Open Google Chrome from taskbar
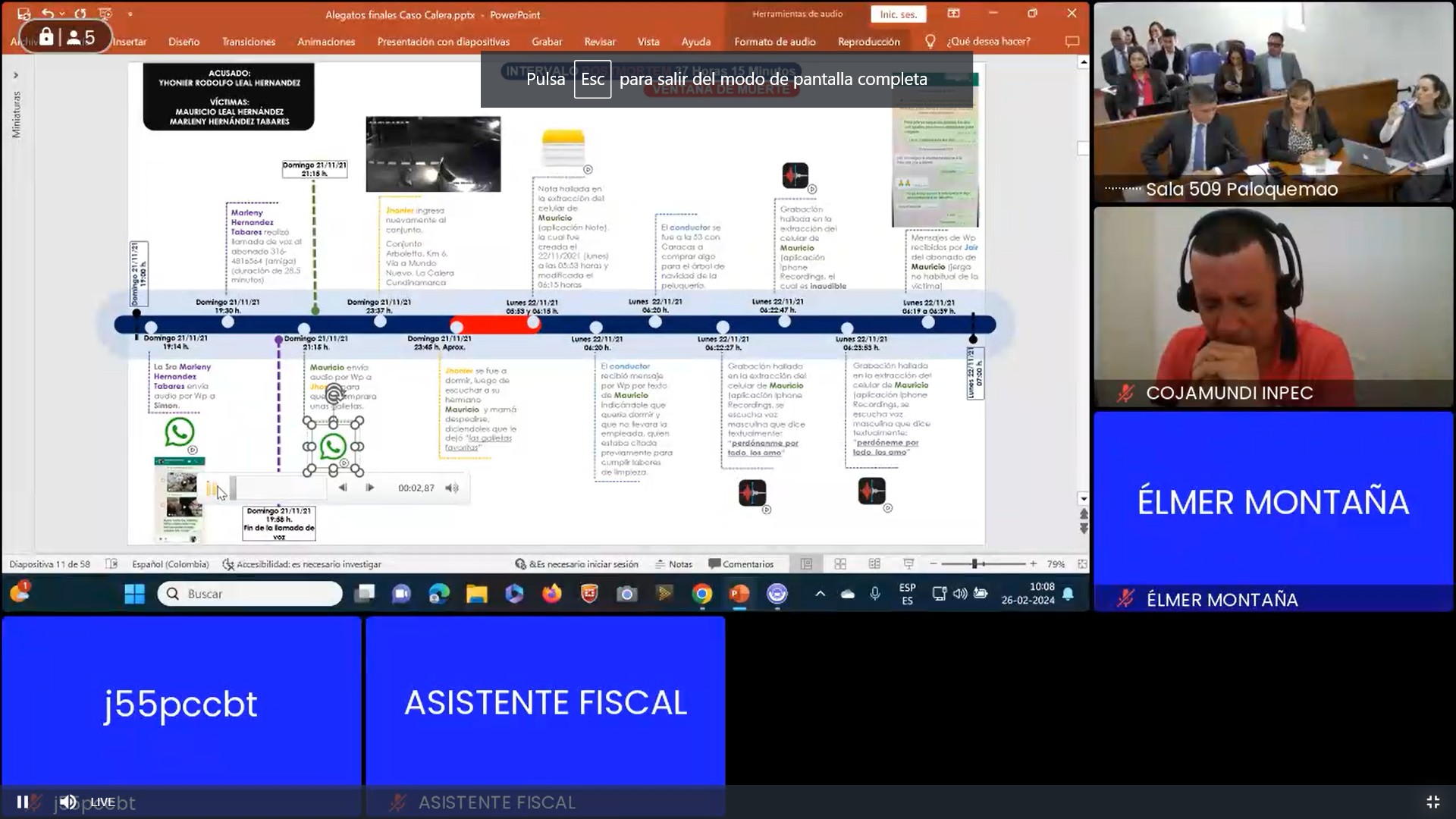The height and width of the screenshot is (819, 1456). pos(702,594)
